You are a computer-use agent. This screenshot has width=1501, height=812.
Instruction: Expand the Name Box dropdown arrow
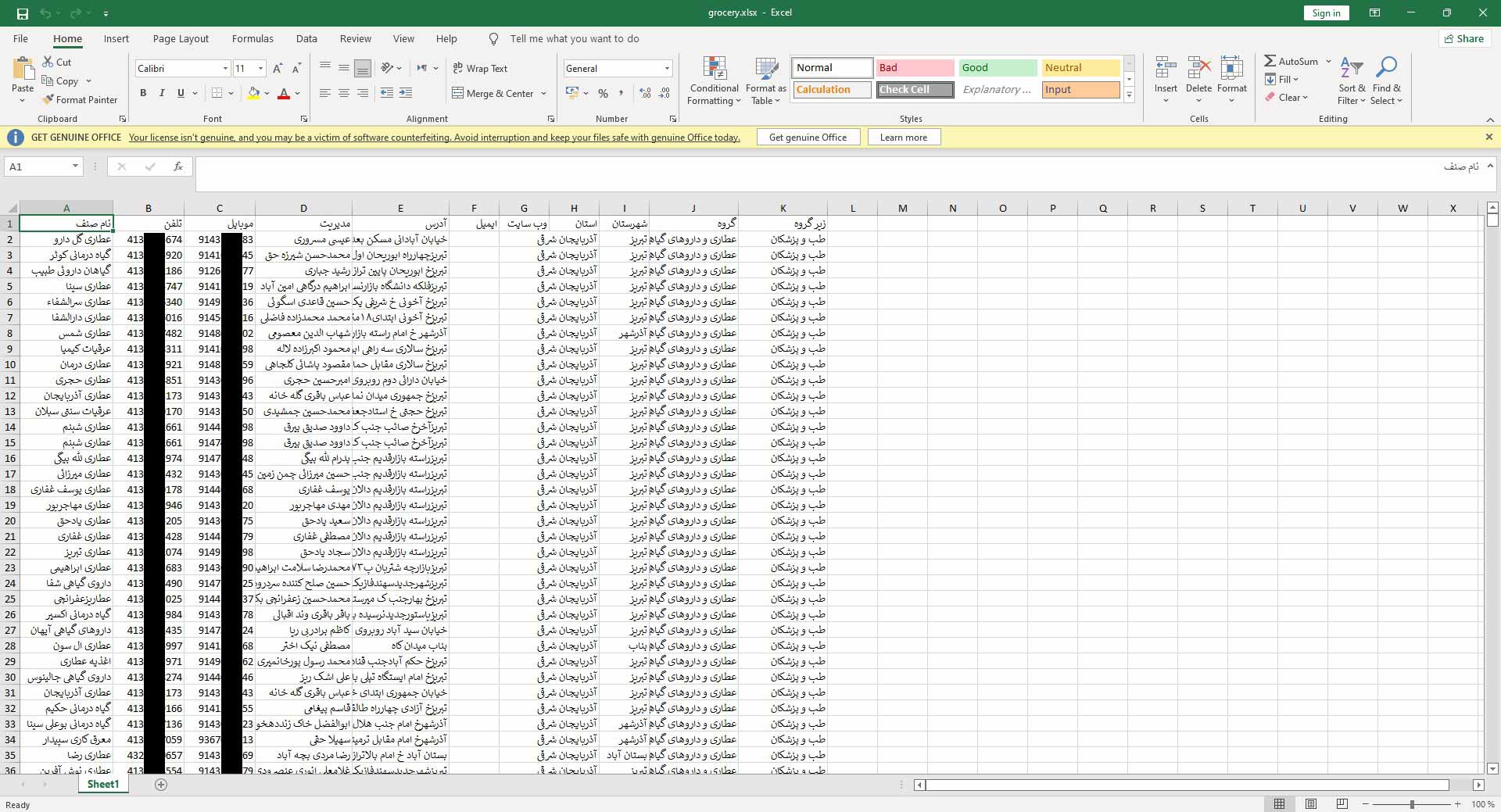75,166
